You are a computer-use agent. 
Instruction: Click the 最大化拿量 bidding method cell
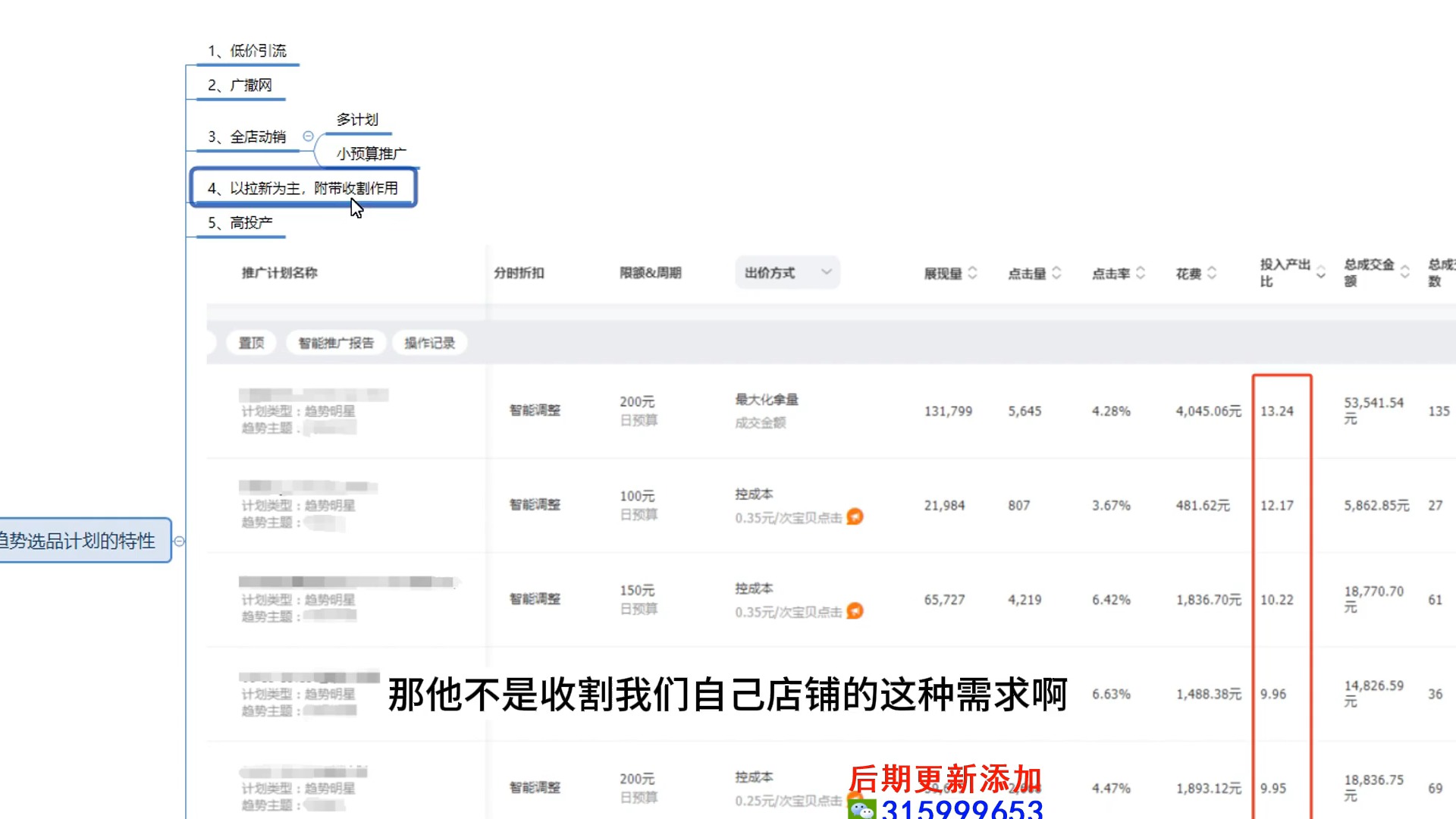point(767,400)
